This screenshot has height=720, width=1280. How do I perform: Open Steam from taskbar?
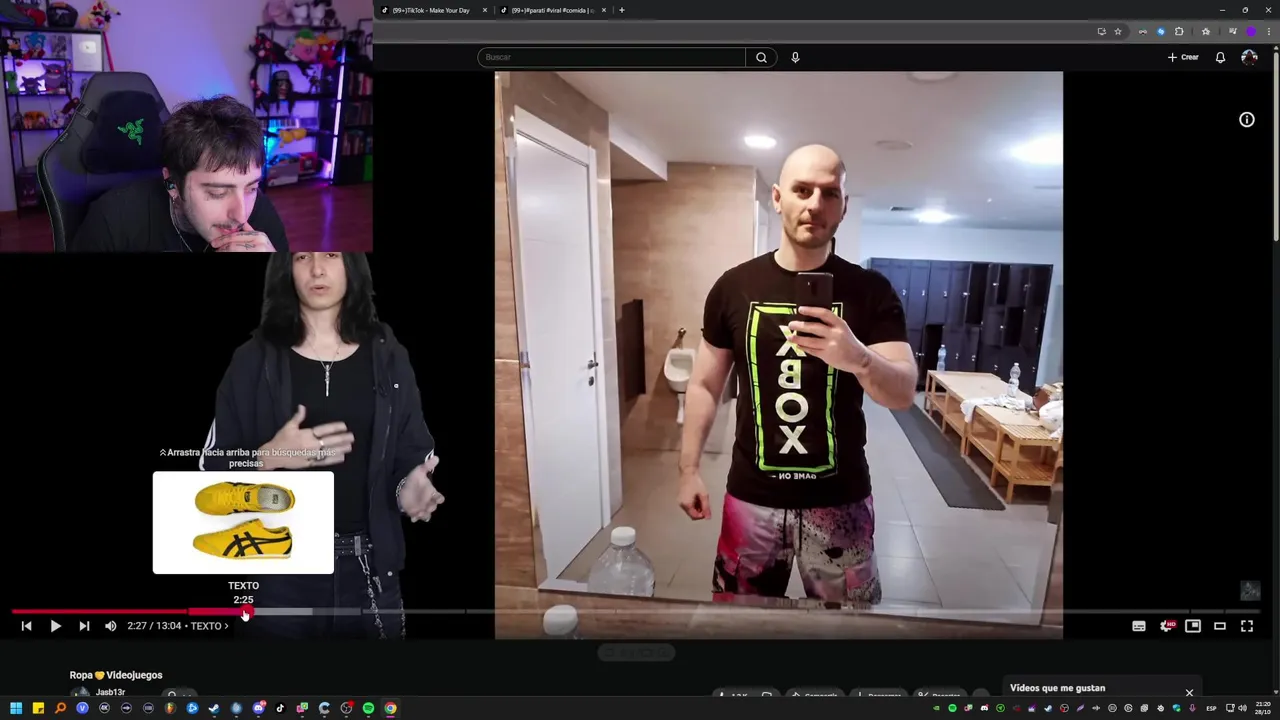[214, 708]
